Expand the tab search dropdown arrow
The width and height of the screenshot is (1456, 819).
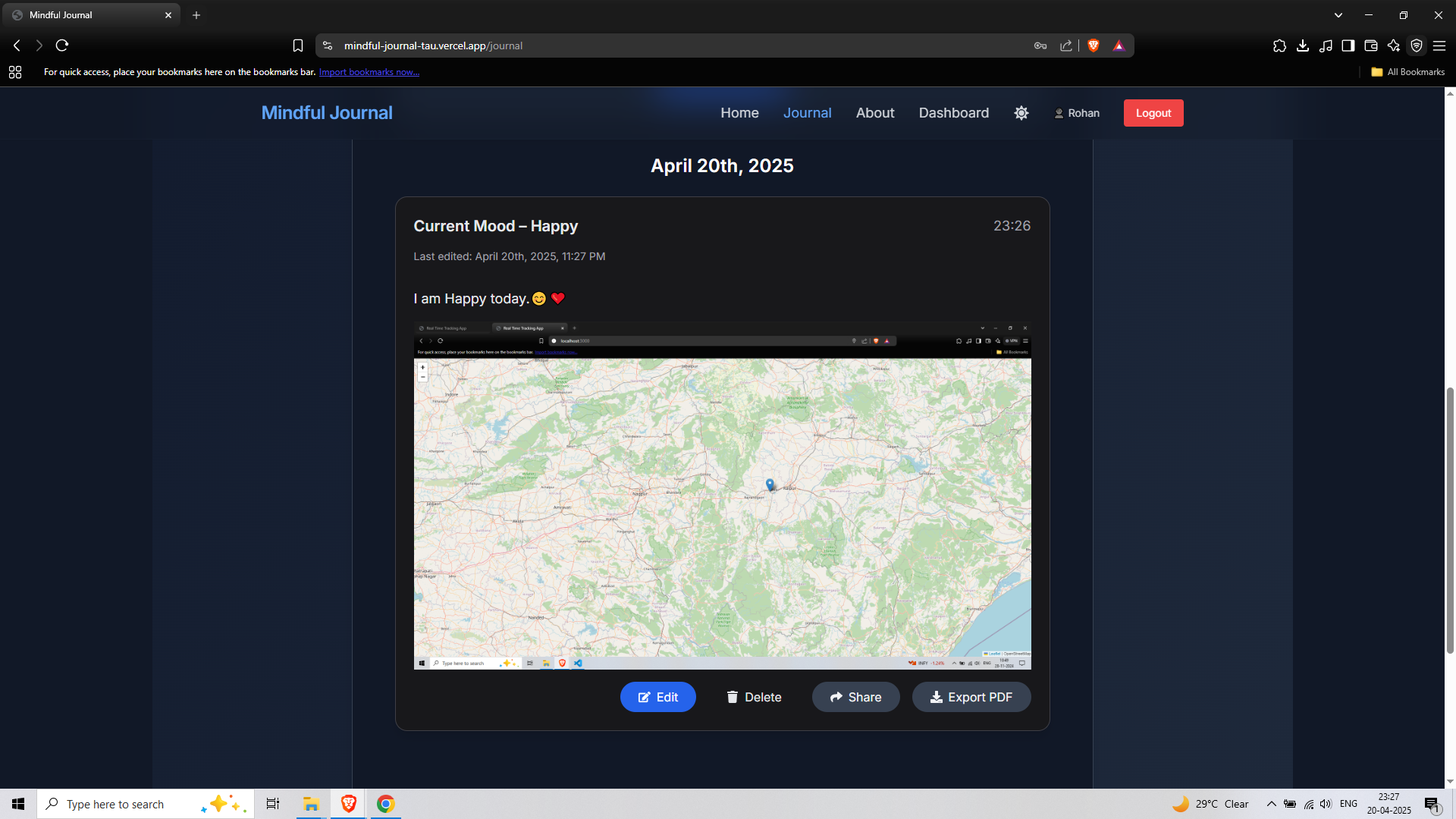click(x=1338, y=15)
